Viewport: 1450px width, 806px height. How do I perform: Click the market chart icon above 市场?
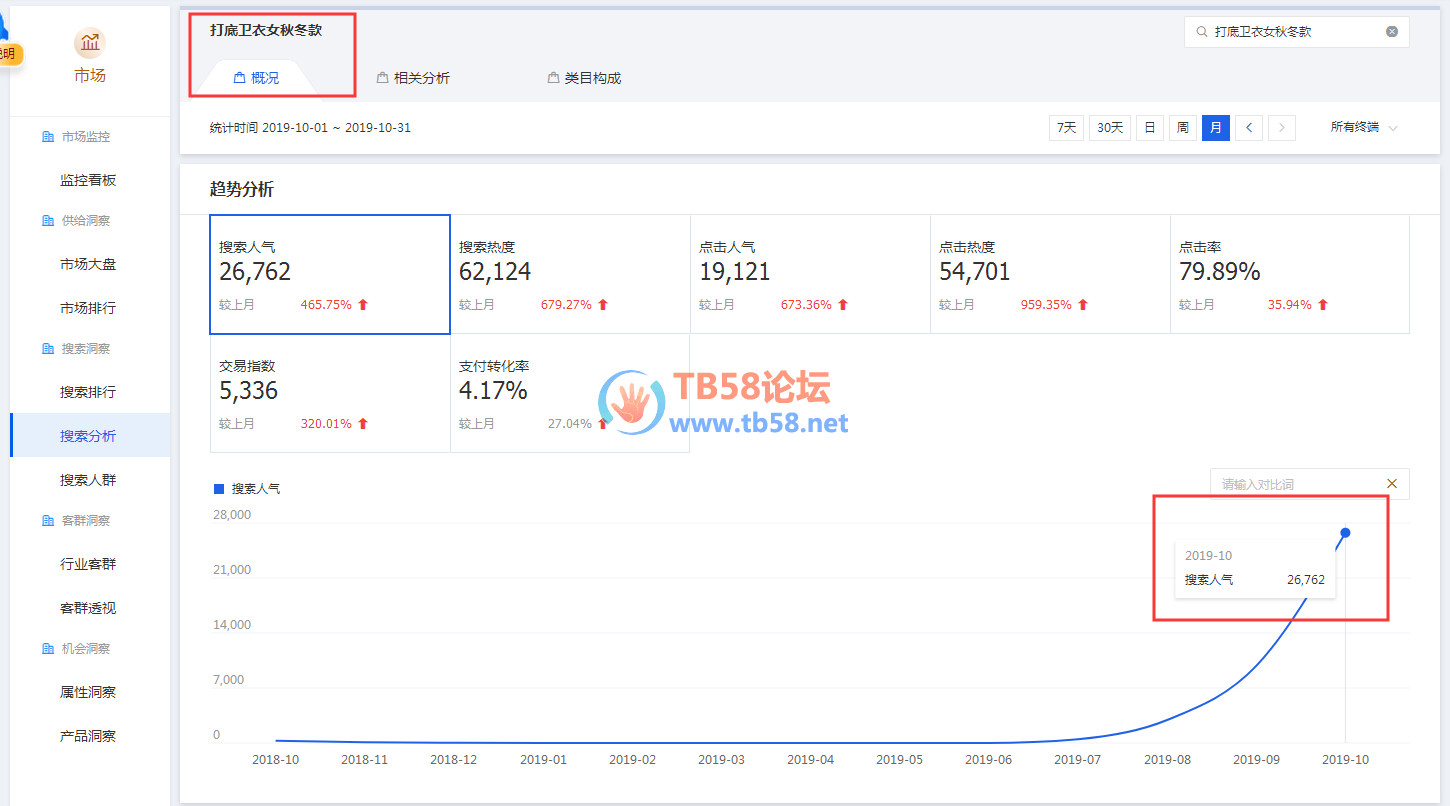tap(90, 43)
